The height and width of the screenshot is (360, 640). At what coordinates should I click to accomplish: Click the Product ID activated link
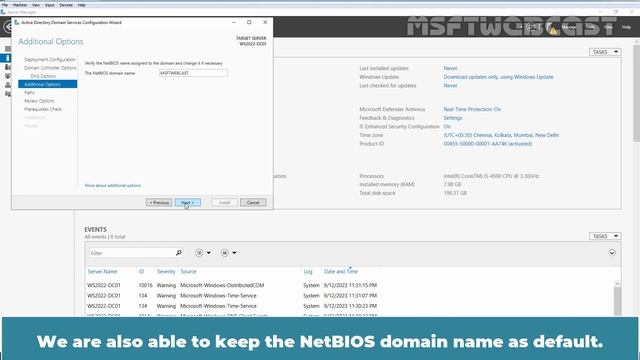[x=488, y=144]
